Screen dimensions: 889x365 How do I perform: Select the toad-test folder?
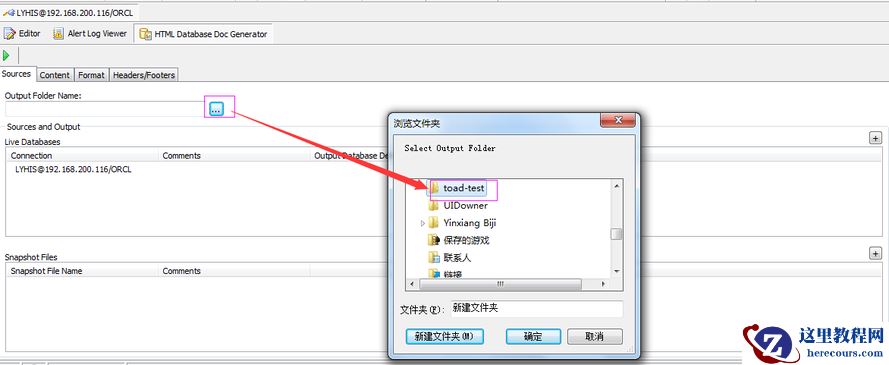click(x=464, y=188)
